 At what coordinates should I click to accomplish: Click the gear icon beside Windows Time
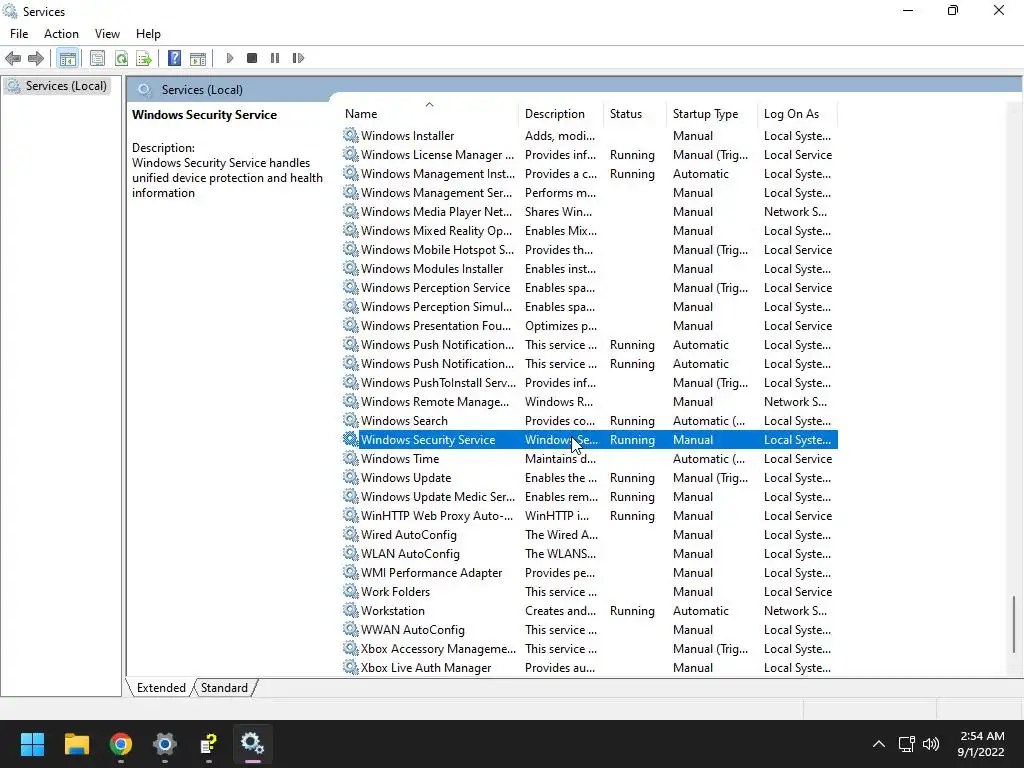[351, 458]
